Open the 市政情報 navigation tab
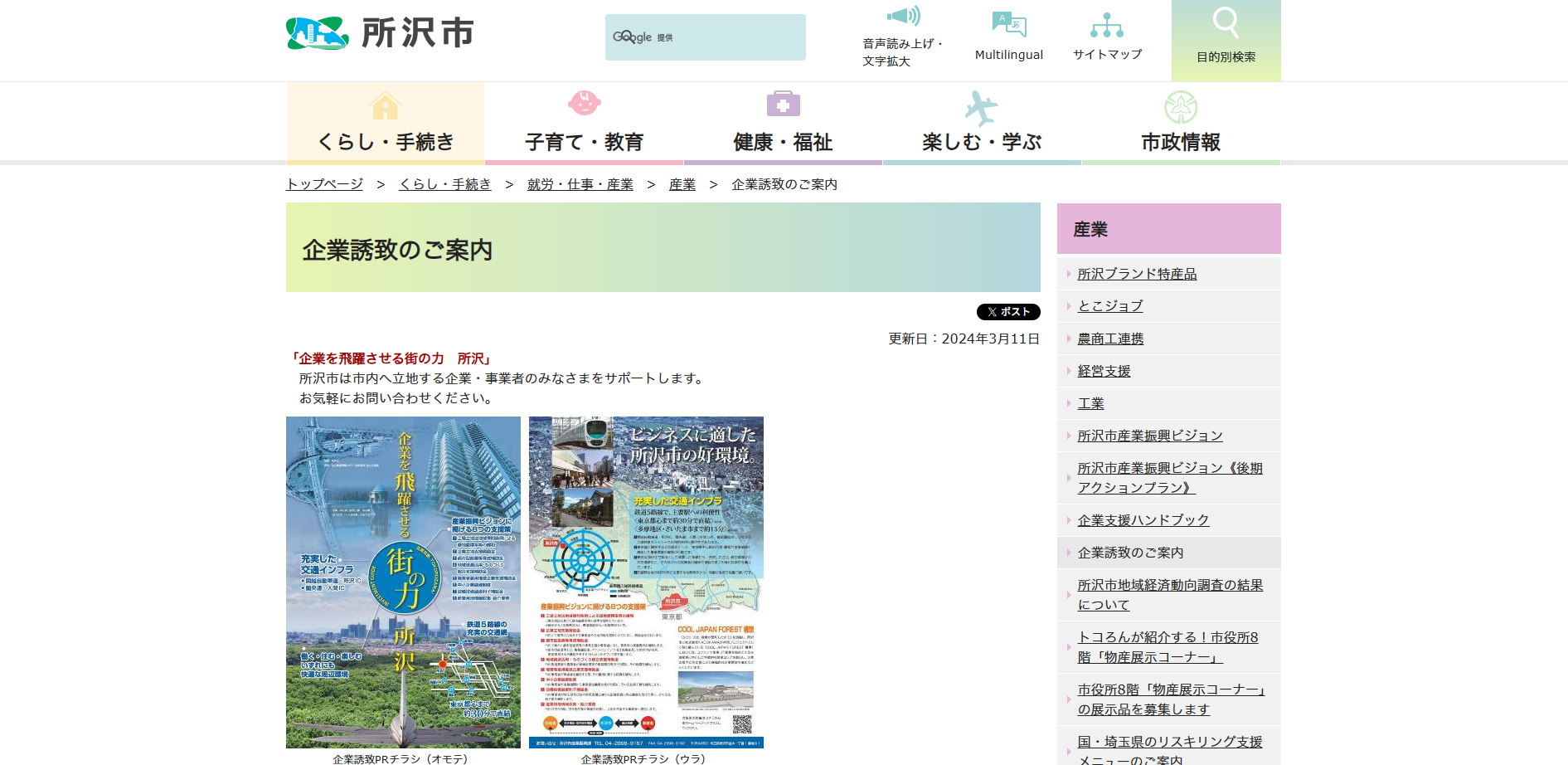 tap(1181, 123)
